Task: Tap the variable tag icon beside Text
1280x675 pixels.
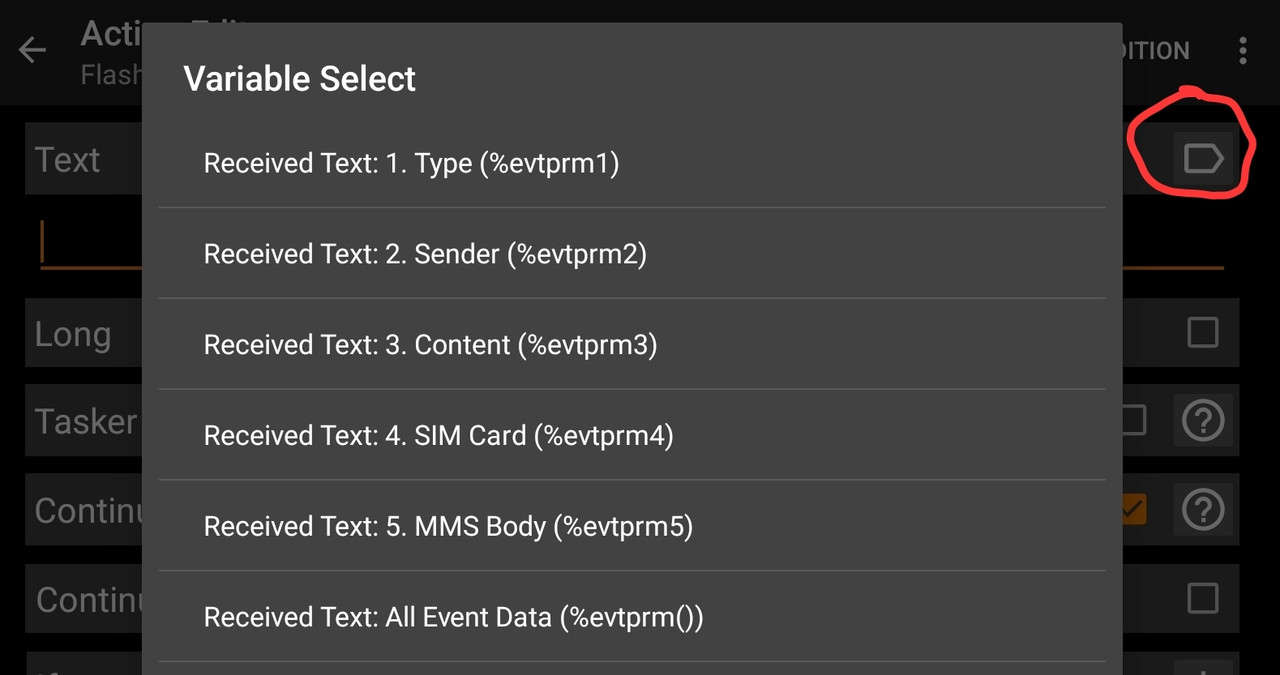Action: point(1202,159)
